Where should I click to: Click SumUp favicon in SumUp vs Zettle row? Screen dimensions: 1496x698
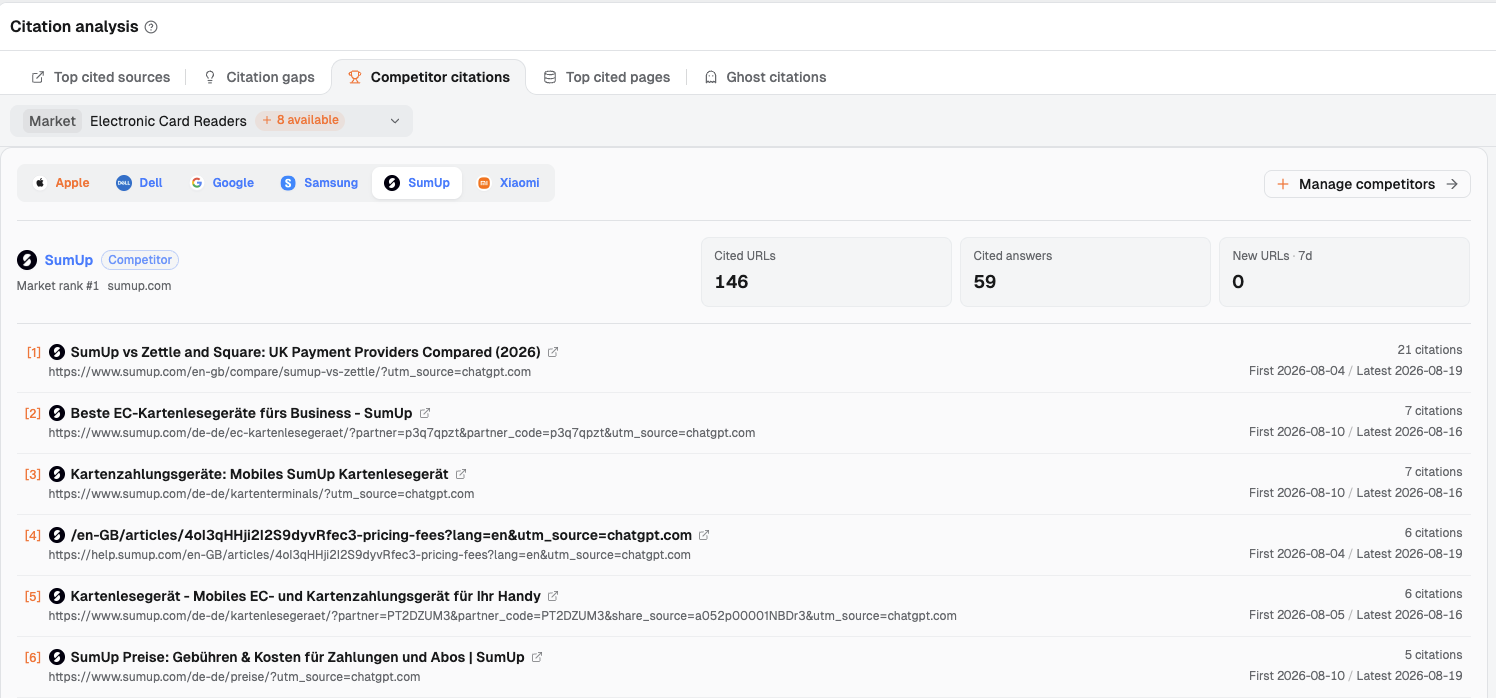coord(57,352)
